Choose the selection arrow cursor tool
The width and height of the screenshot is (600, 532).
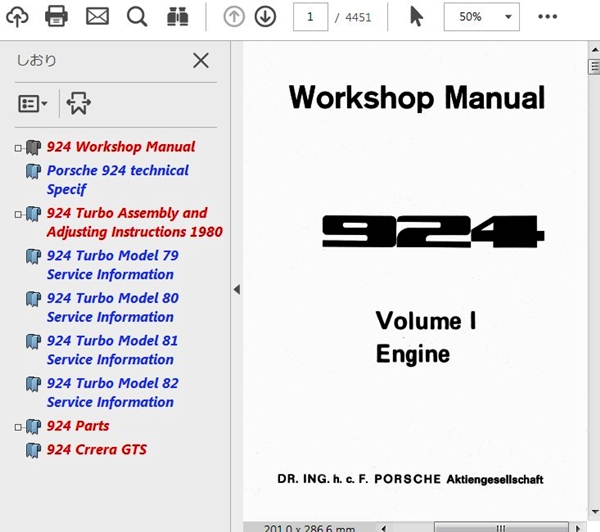[416, 17]
